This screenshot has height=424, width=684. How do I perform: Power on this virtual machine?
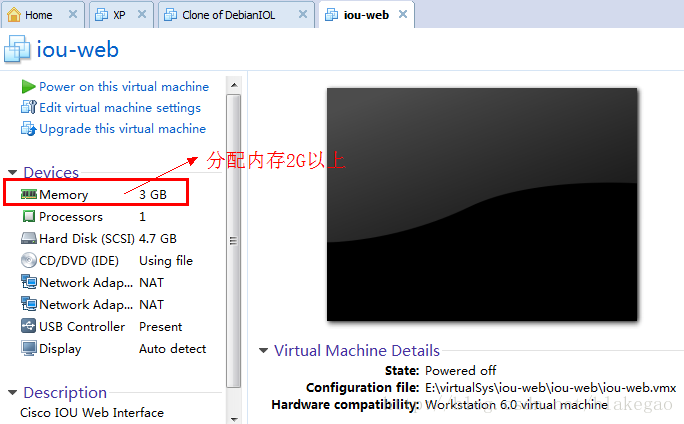[124, 86]
